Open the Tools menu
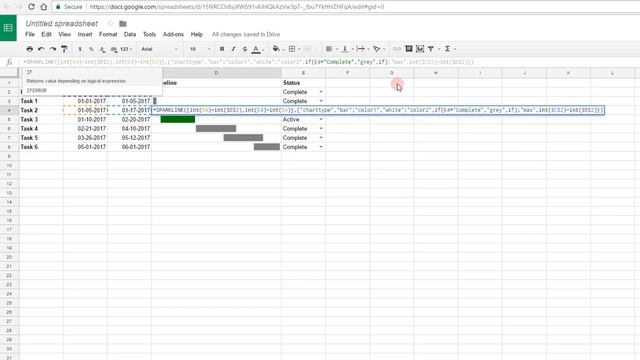This screenshot has width=640, height=360. [149, 34]
